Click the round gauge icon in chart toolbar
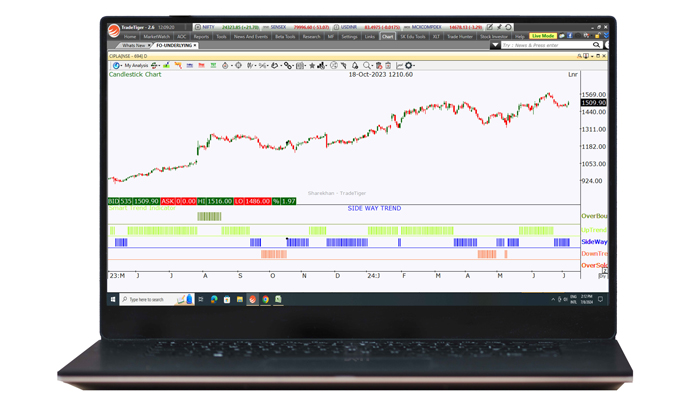The width and height of the screenshot is (700, 402). (x=333, y=66)
